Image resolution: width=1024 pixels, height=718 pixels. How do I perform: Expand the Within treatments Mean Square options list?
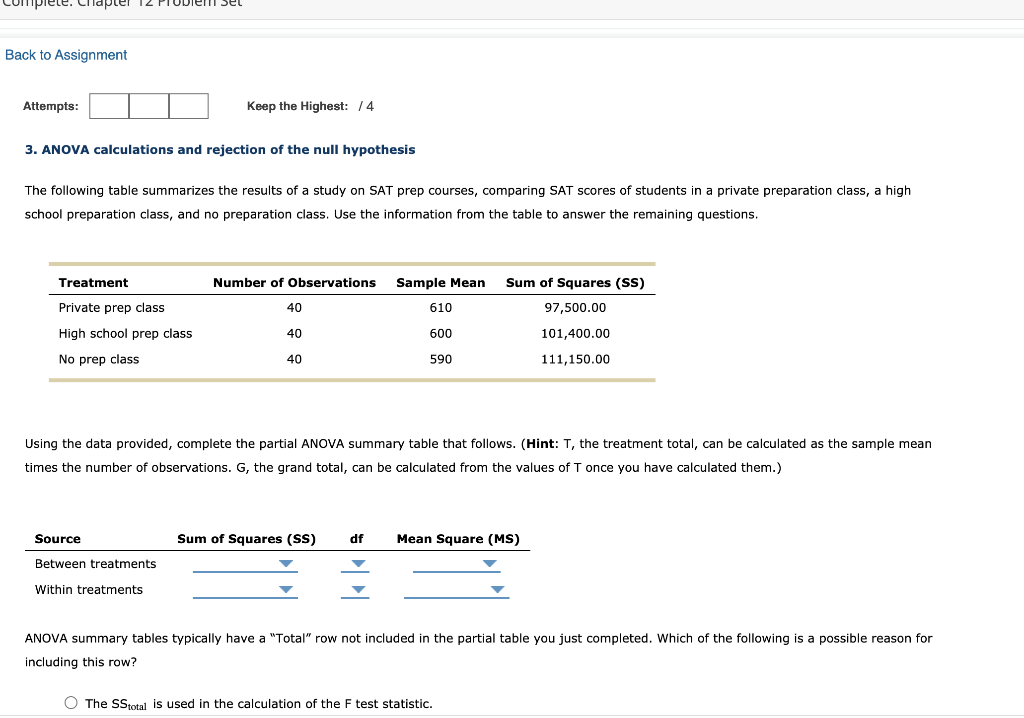(x=497, y=589)
